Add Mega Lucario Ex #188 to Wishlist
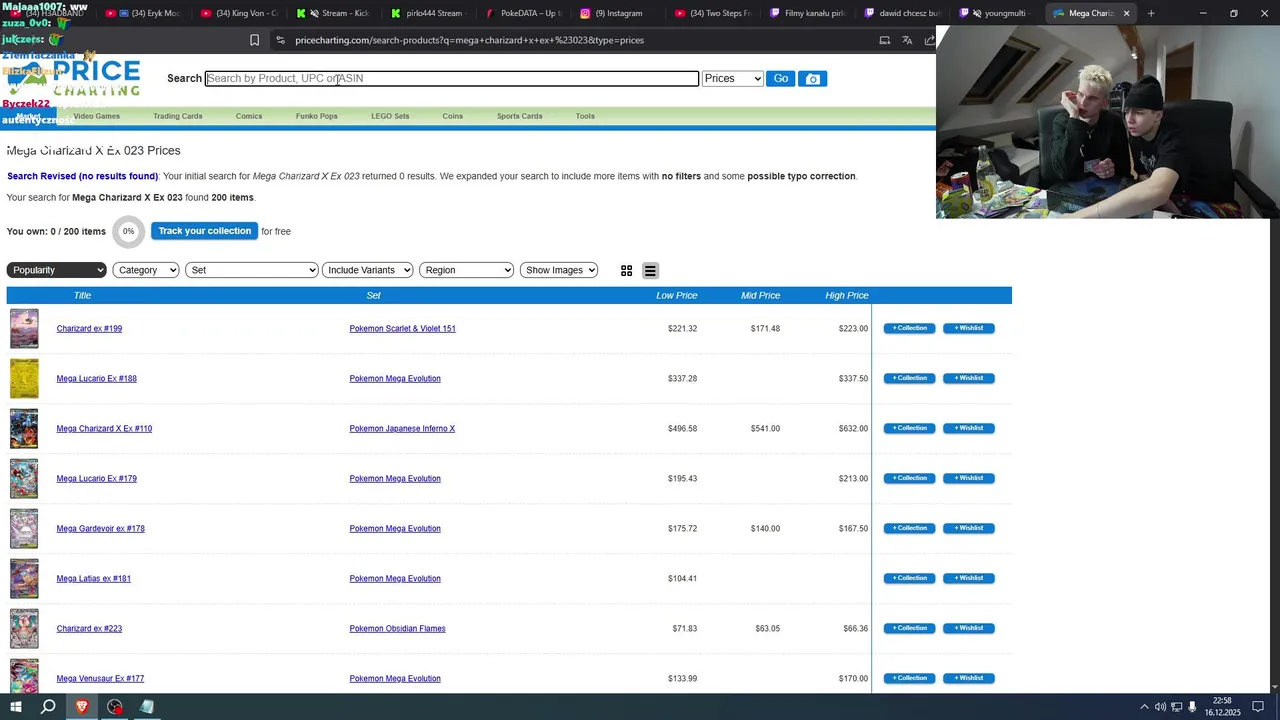 969,378
